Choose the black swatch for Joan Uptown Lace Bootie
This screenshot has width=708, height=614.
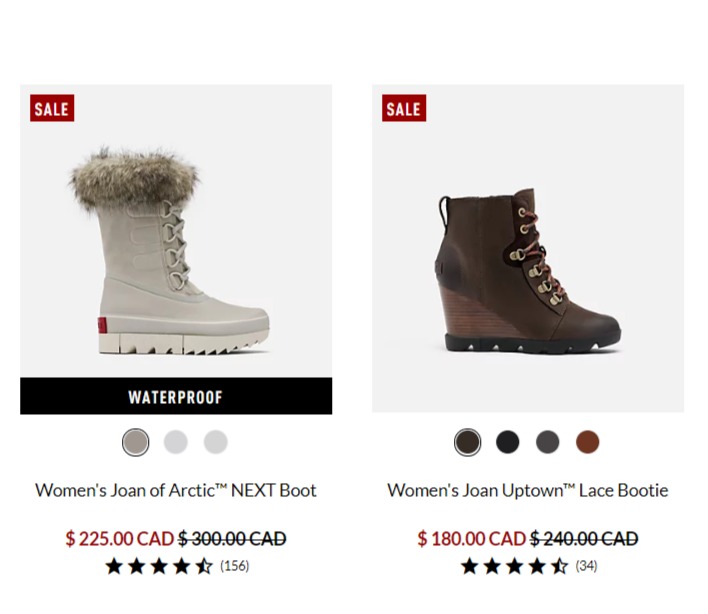click(508, 442)
